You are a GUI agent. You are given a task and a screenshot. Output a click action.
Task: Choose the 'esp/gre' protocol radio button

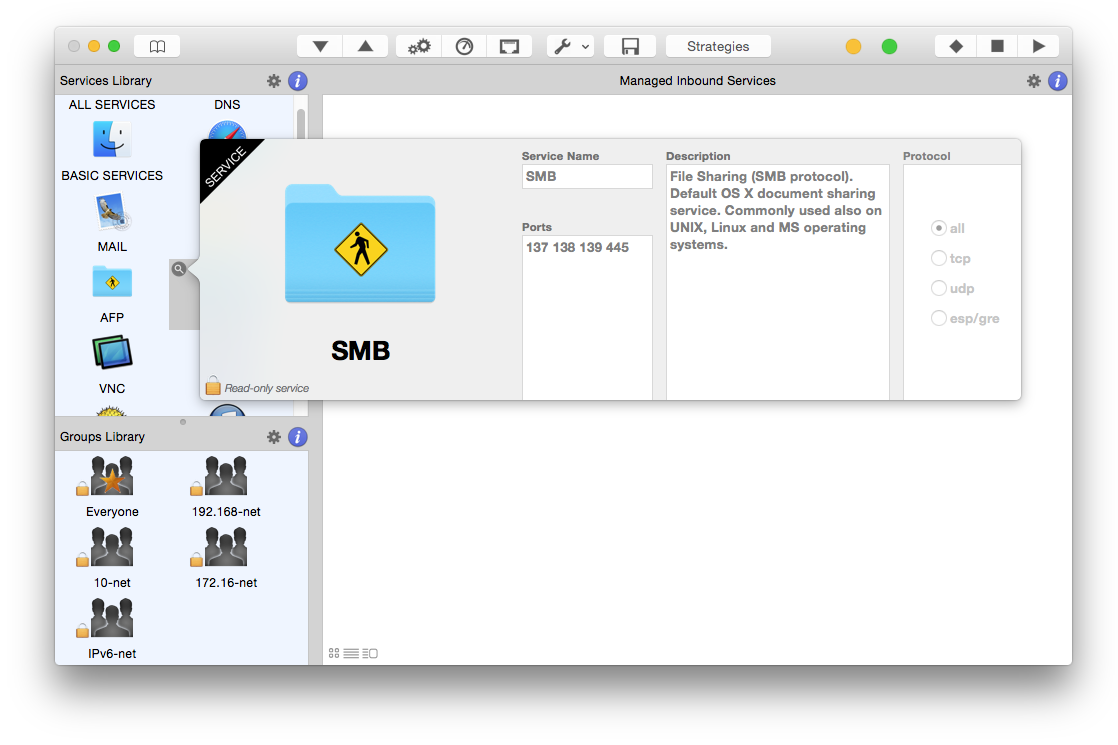(x=938, y=318)
